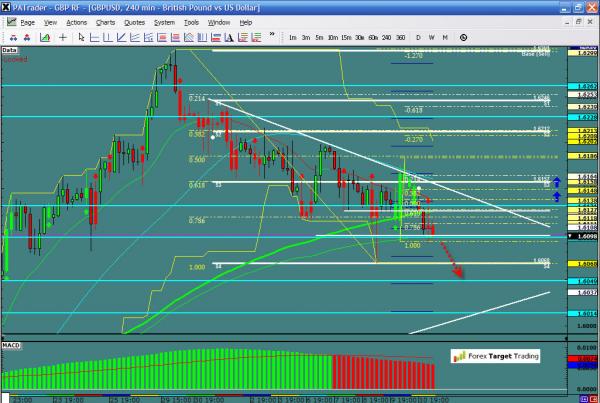Click the PATrader application icon in title bar
Viewport: 600px width, 403px height.
[6, 7]
